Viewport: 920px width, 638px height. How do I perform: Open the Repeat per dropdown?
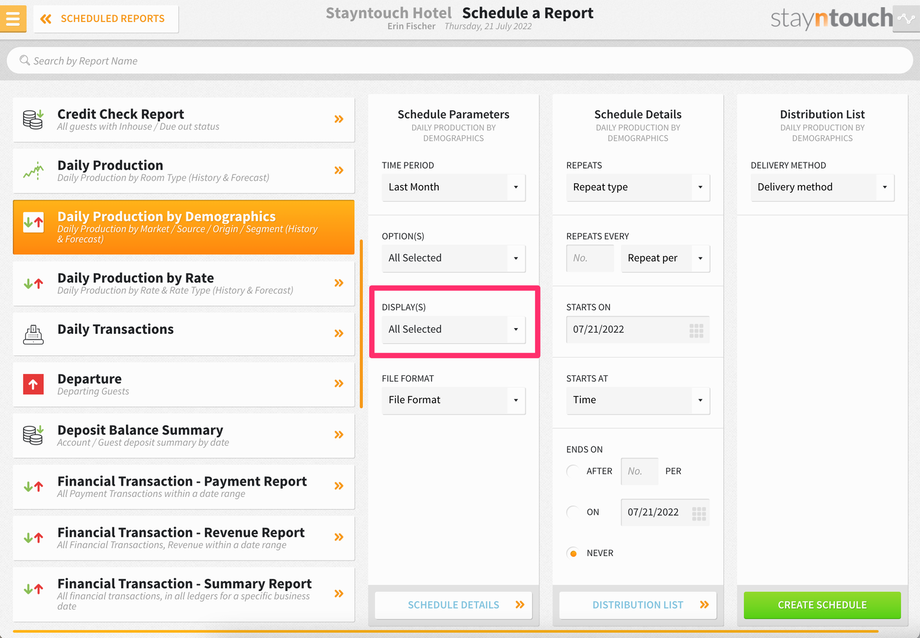(x=665, y=258)
